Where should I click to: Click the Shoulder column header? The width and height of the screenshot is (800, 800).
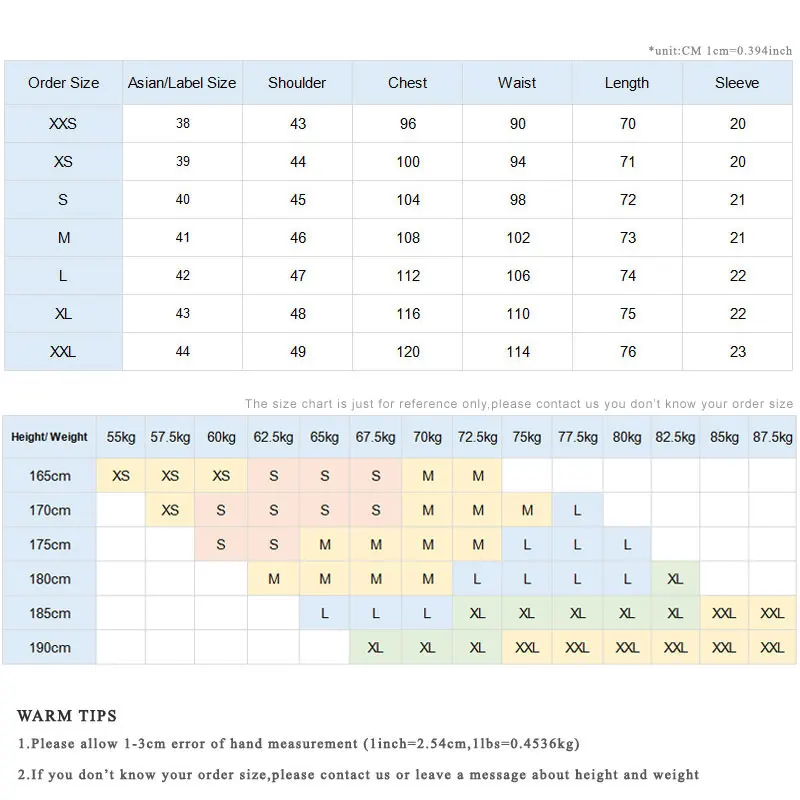point(297,83)
